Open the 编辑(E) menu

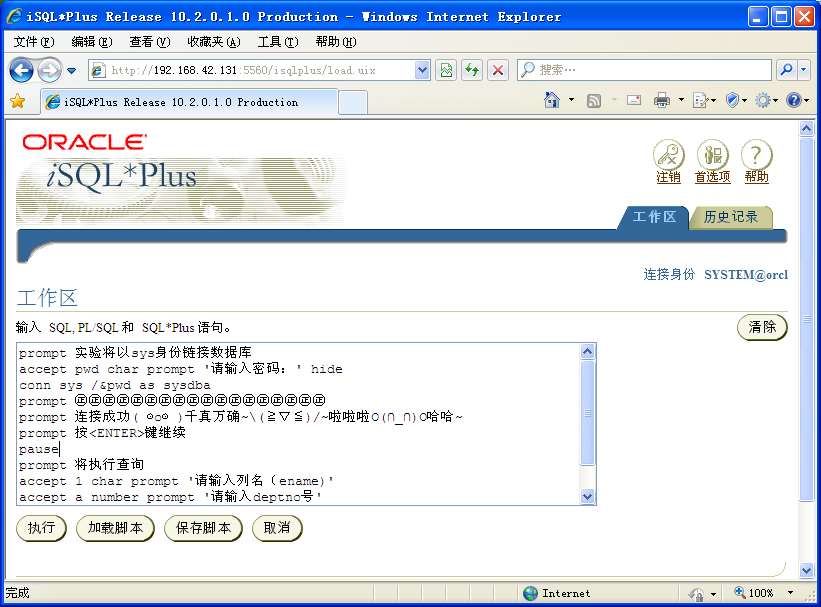click(92, 42)
